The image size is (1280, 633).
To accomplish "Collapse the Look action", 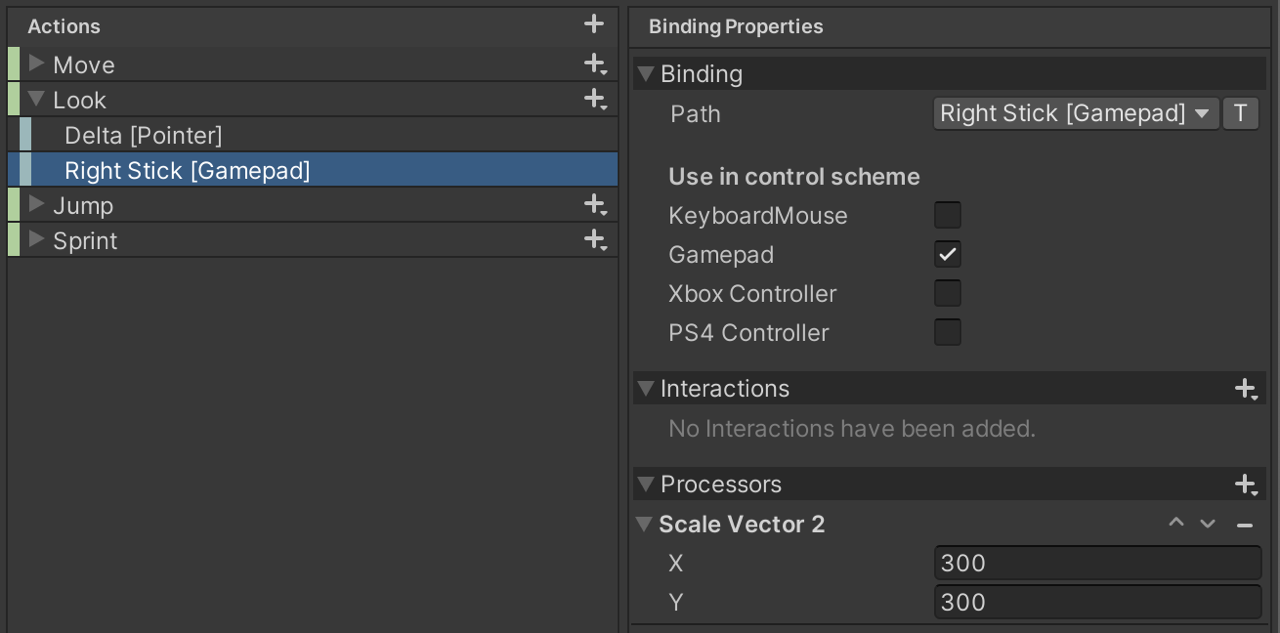I will click(36, 99).
